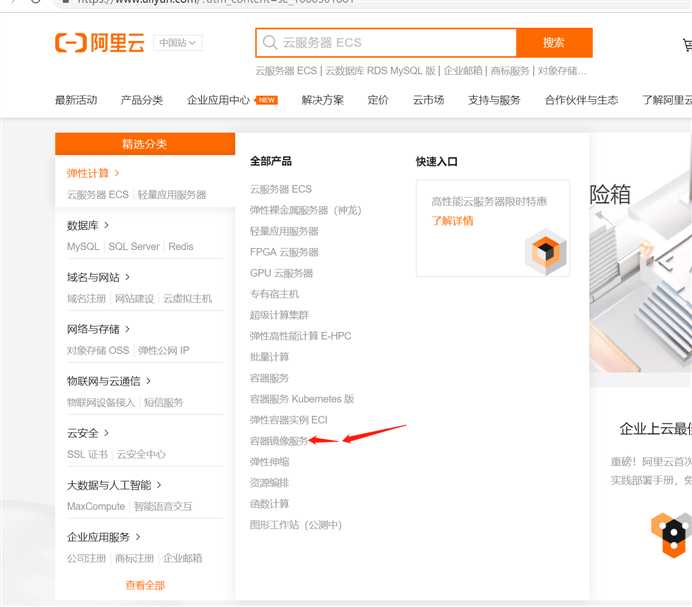This screenshot has height=607, width=692.
Task: Click the orange cube promo icon
Action: (545, 252)
